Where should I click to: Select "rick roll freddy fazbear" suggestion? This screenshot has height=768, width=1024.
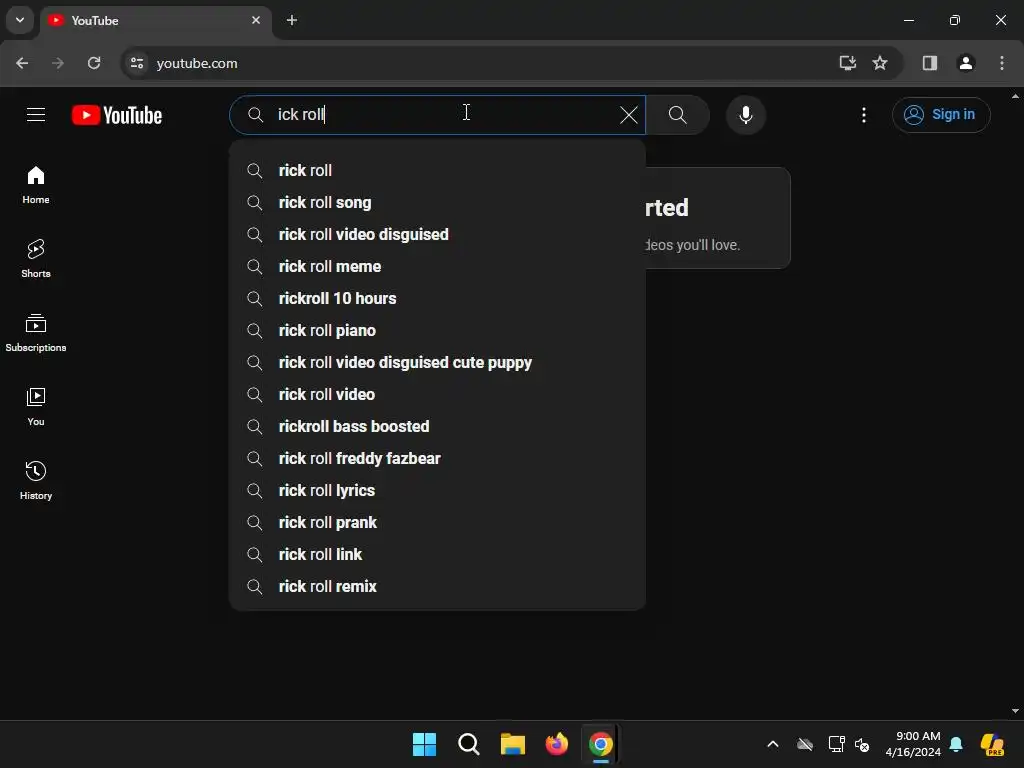[437, 458]
